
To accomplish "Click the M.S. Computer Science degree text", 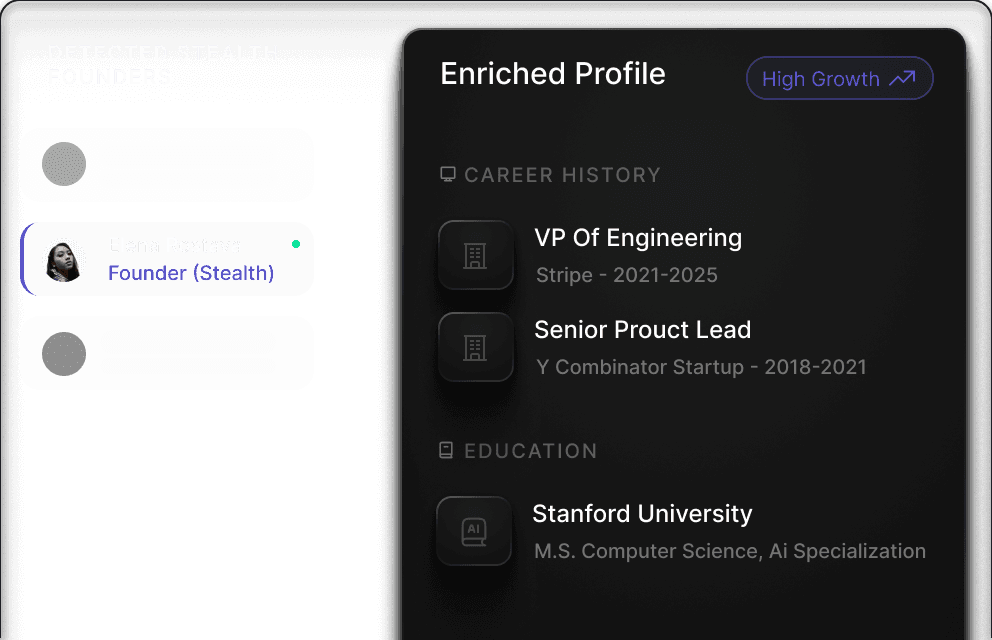I will [x=730, y=551].
